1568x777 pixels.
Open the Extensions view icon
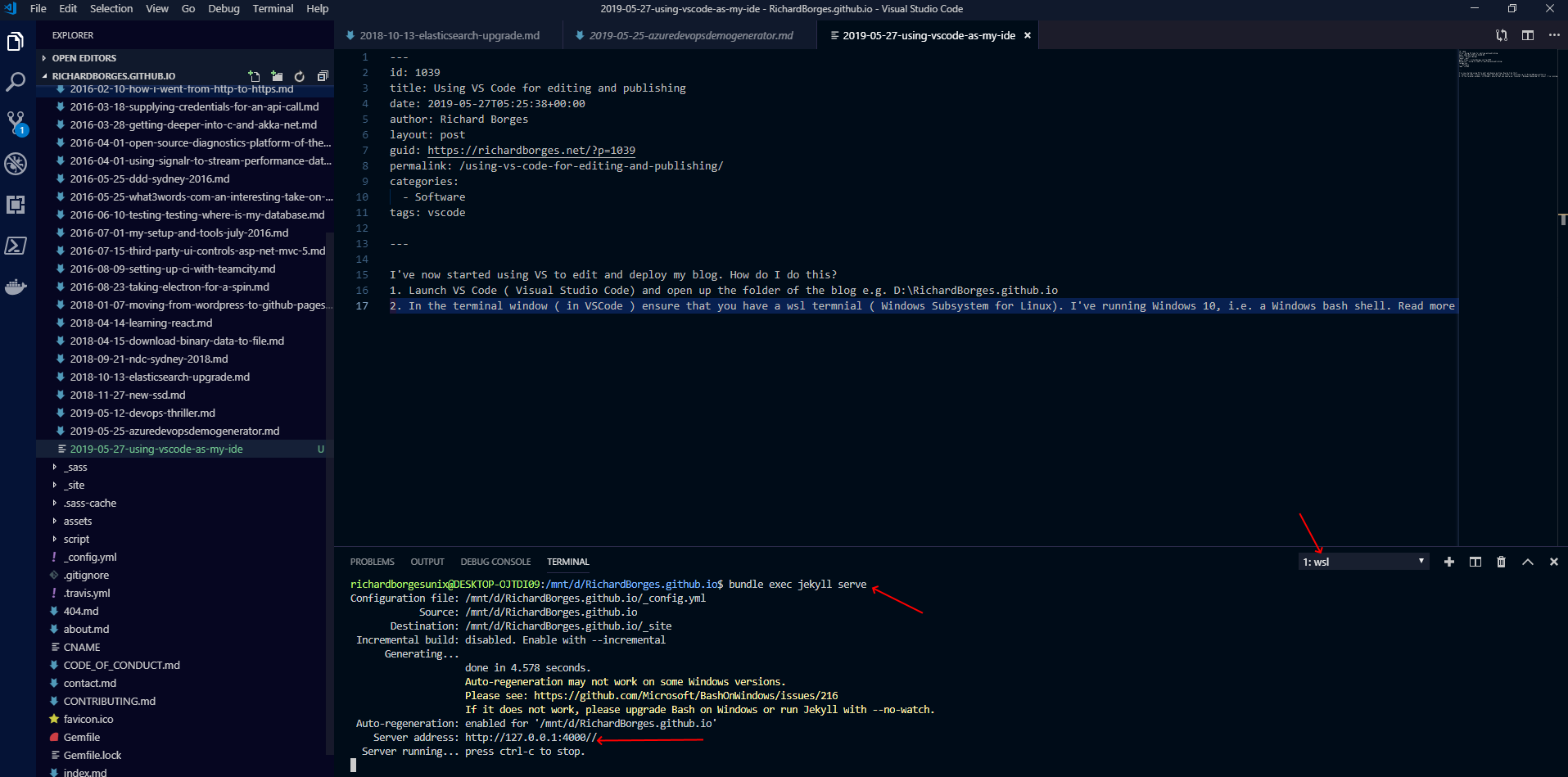coord(16,205)
